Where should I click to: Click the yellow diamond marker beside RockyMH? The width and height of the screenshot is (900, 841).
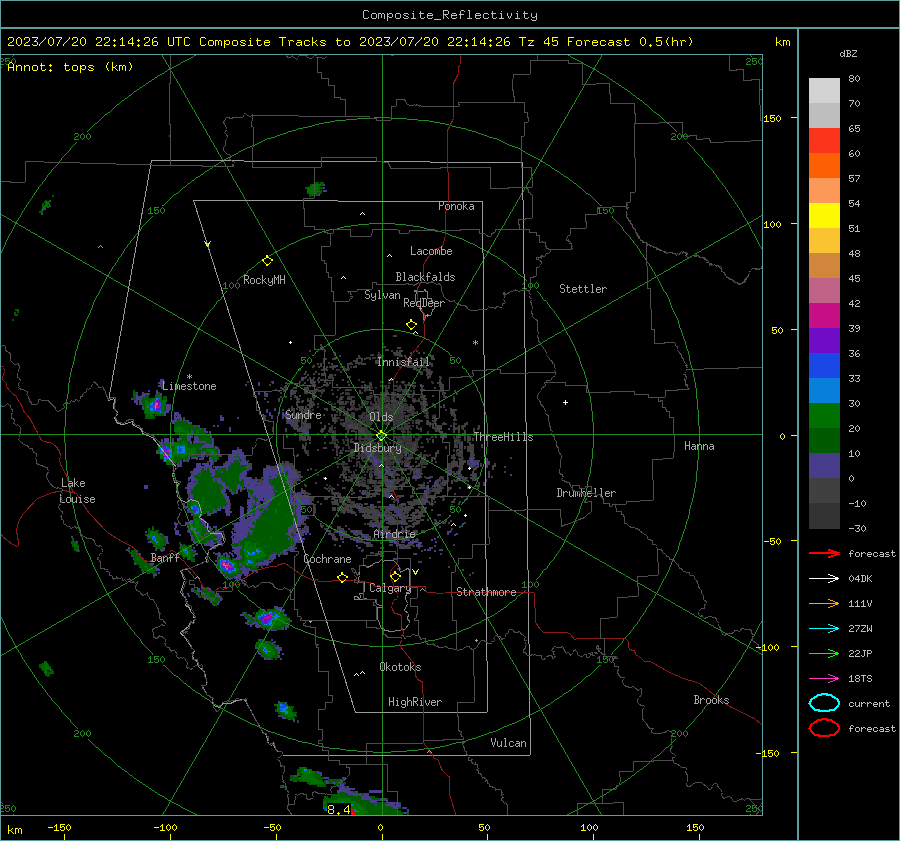point(267,261)
